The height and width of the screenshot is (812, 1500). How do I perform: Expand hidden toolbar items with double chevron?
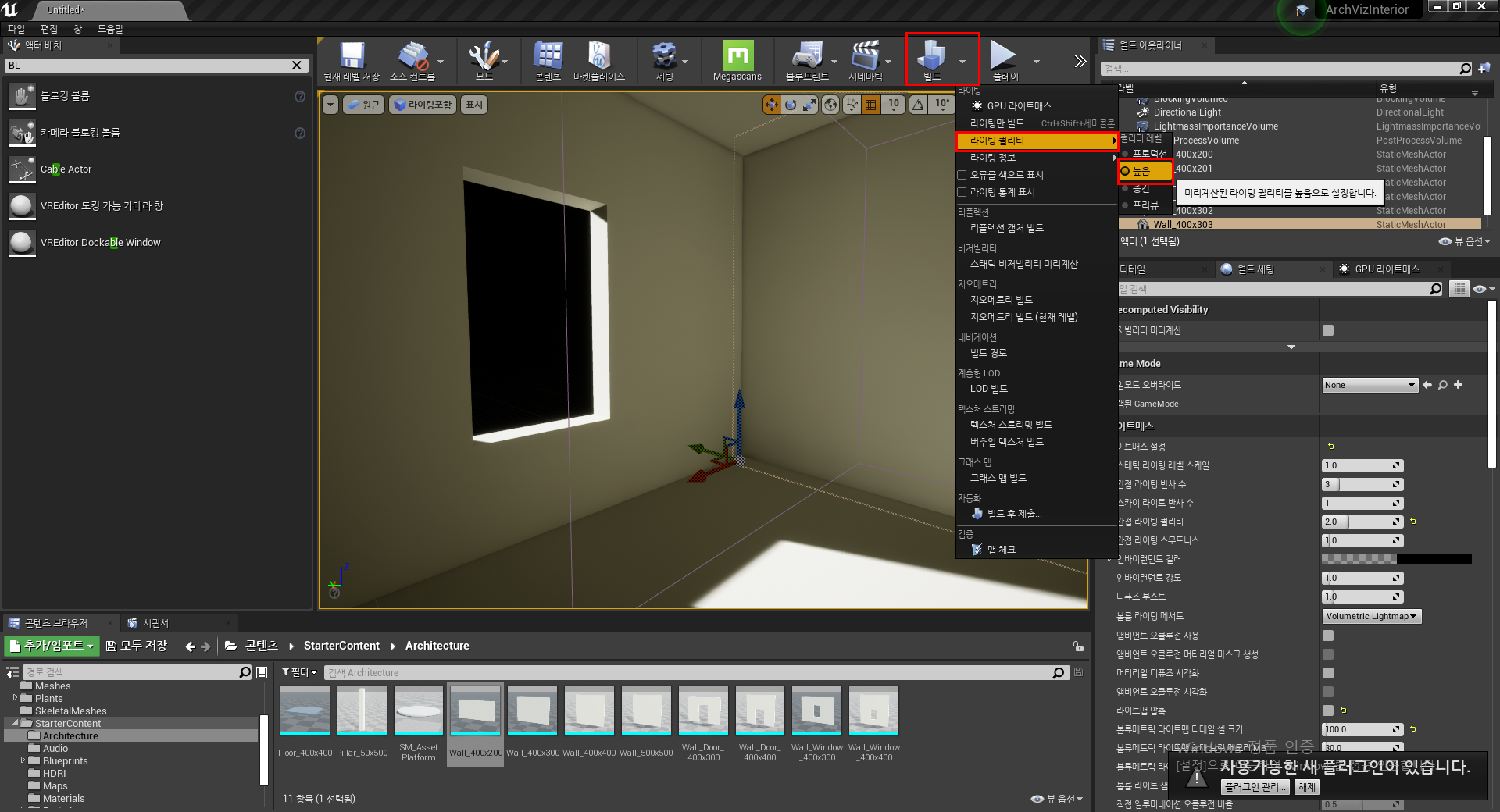click(x=1080, y=61)
